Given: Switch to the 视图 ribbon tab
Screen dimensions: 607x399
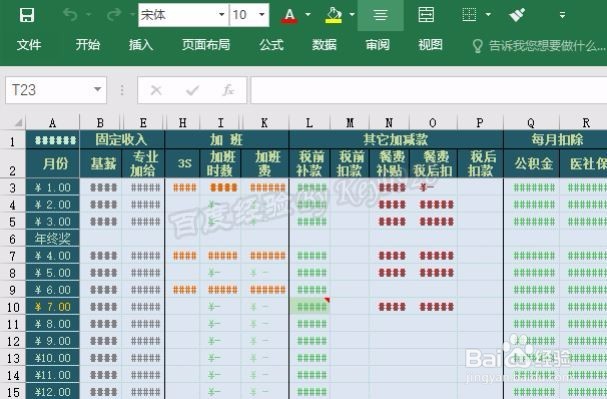Looking at the screenshot, I should pyautogui.click(x=430, y=45).
